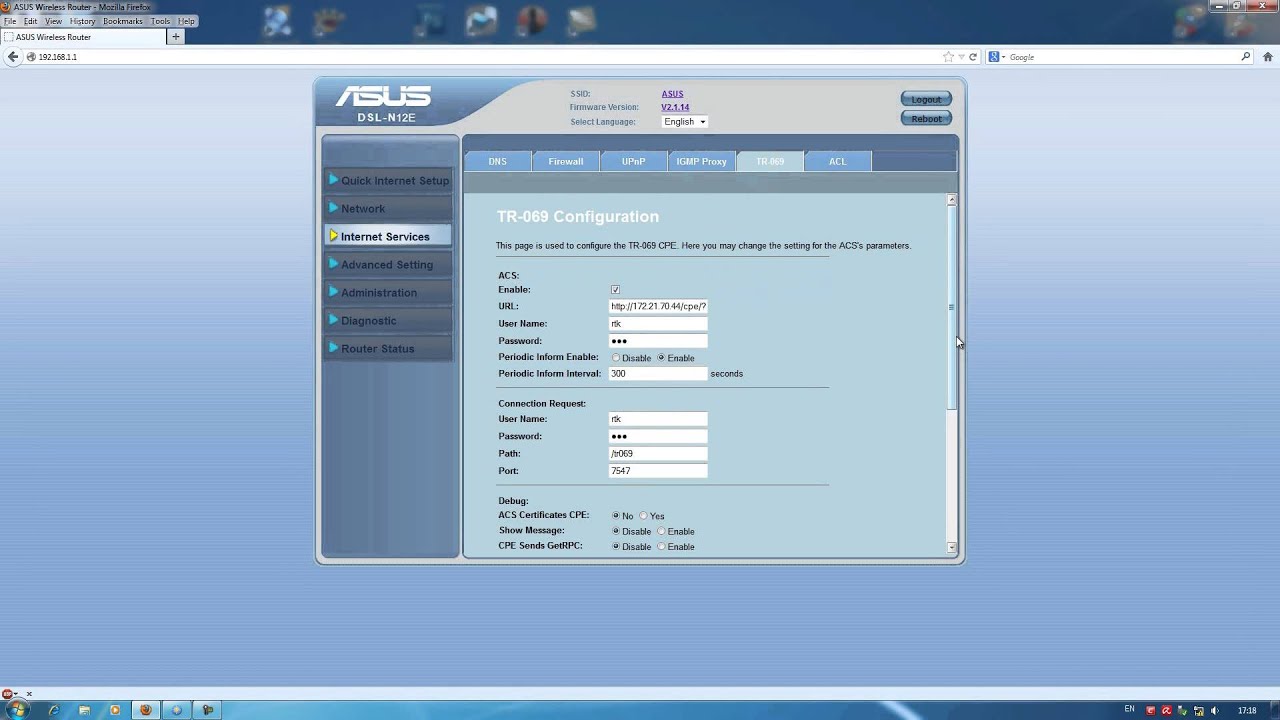Open Firefox History menu
Image resolution: width=1280 pixels, height=720 pixels.
(82, 21)
